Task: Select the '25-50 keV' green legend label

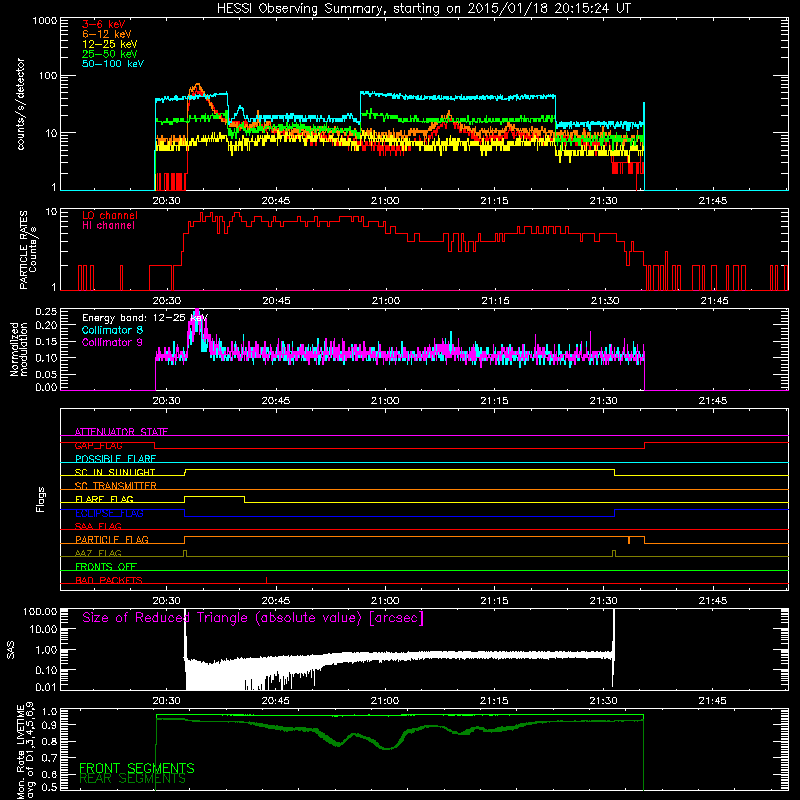Action: (x=109, y=54)
